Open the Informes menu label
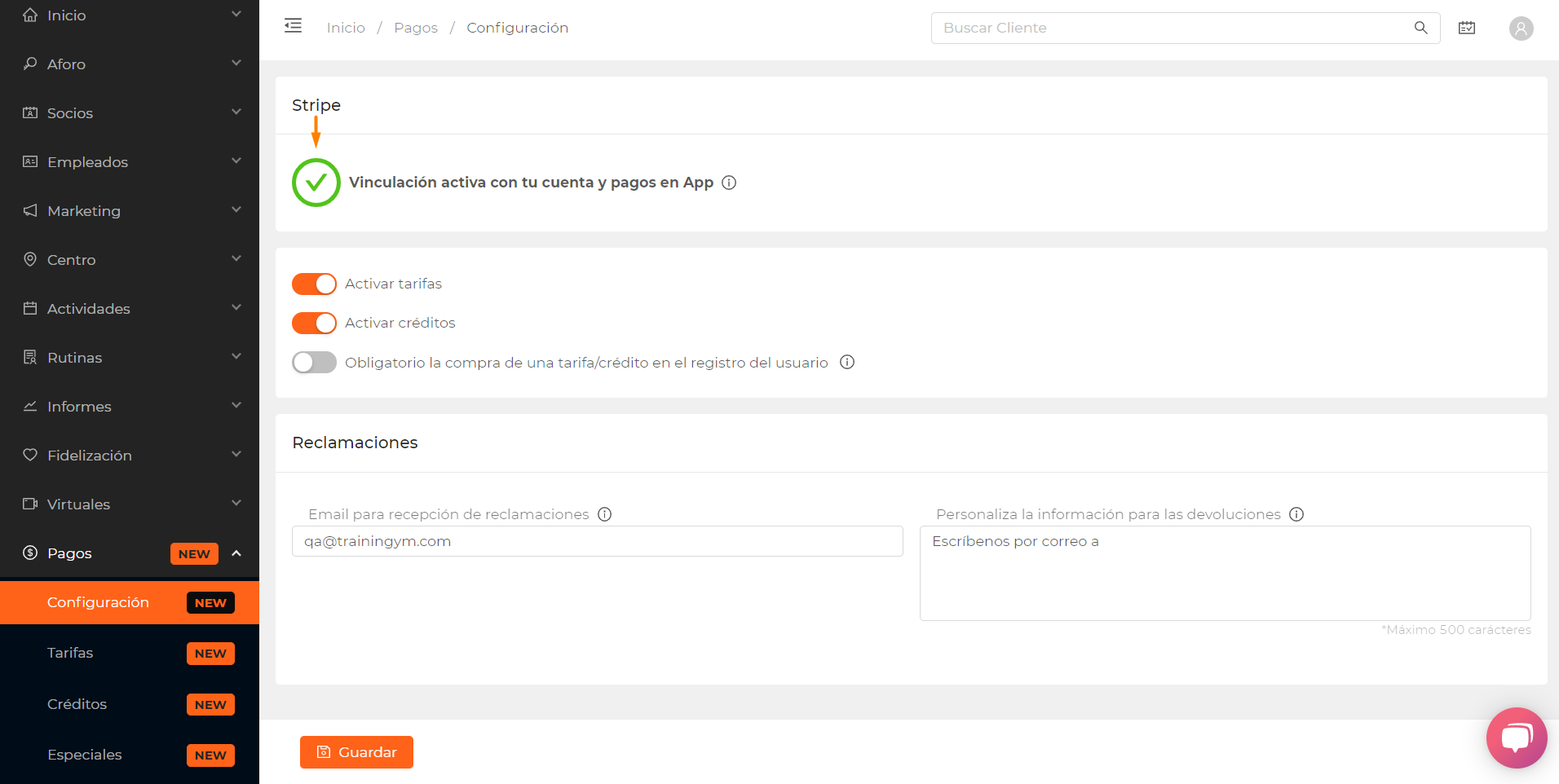This screenshot has height=784, width=1559. click(x=79, y=407)
